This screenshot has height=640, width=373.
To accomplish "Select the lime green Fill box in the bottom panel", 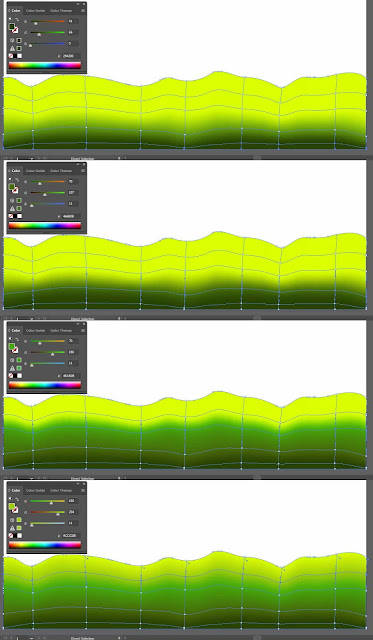I will 12,506.
